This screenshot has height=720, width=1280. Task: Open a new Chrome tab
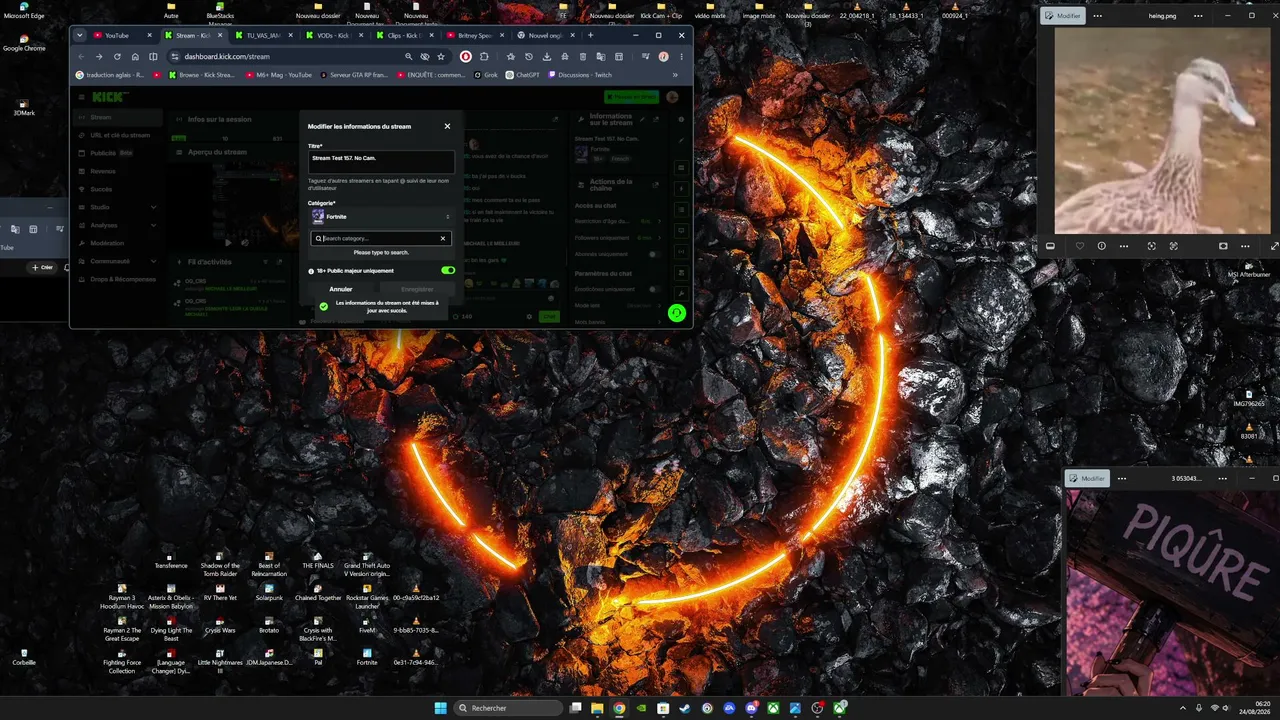(591, 35)
